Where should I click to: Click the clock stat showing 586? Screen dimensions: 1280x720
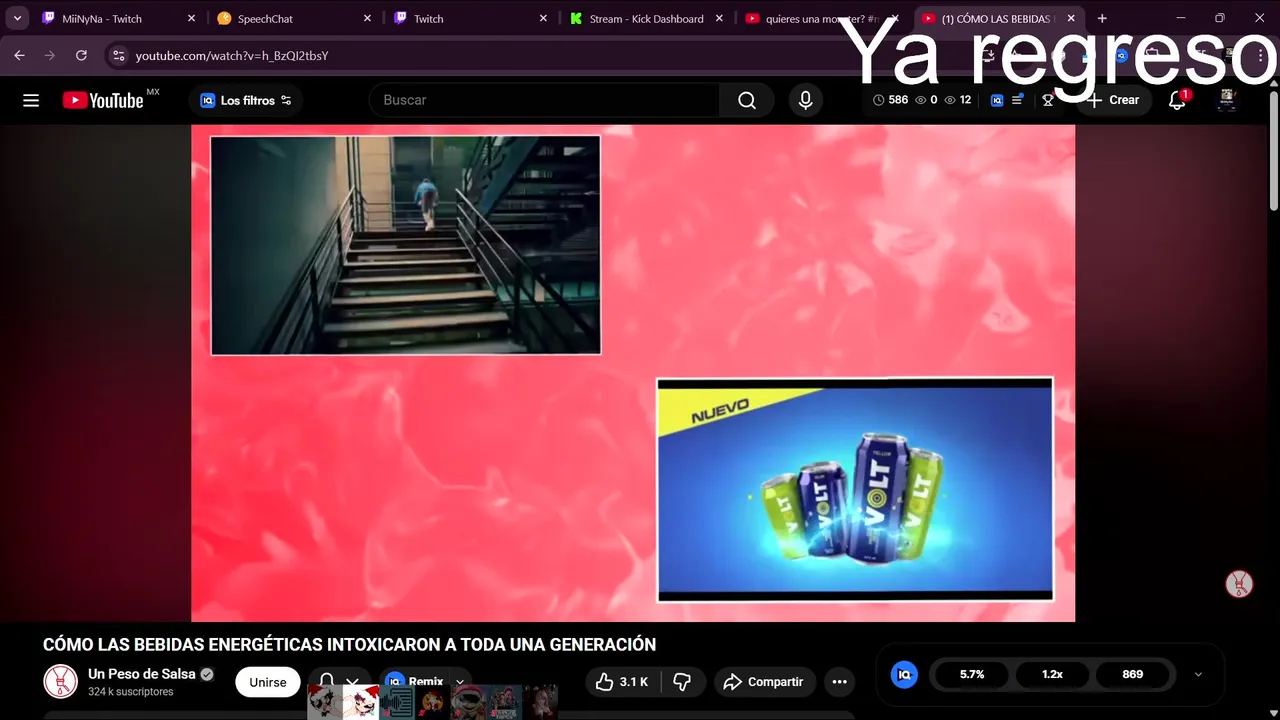click(890, 100)
